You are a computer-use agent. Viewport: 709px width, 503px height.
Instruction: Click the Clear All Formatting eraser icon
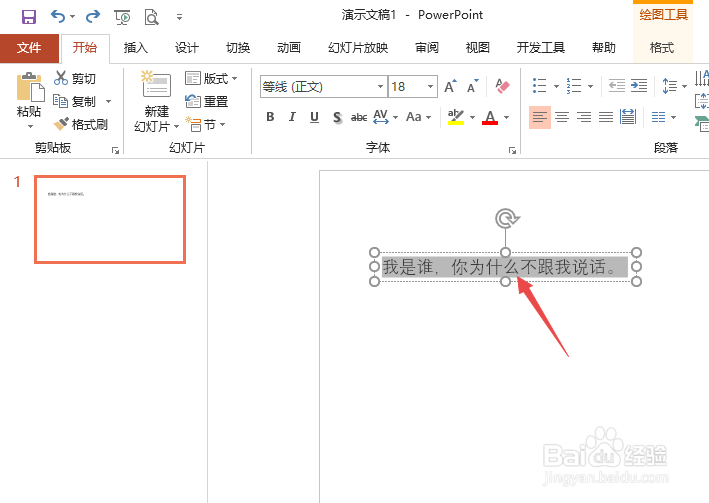click(x=502, y=86)
